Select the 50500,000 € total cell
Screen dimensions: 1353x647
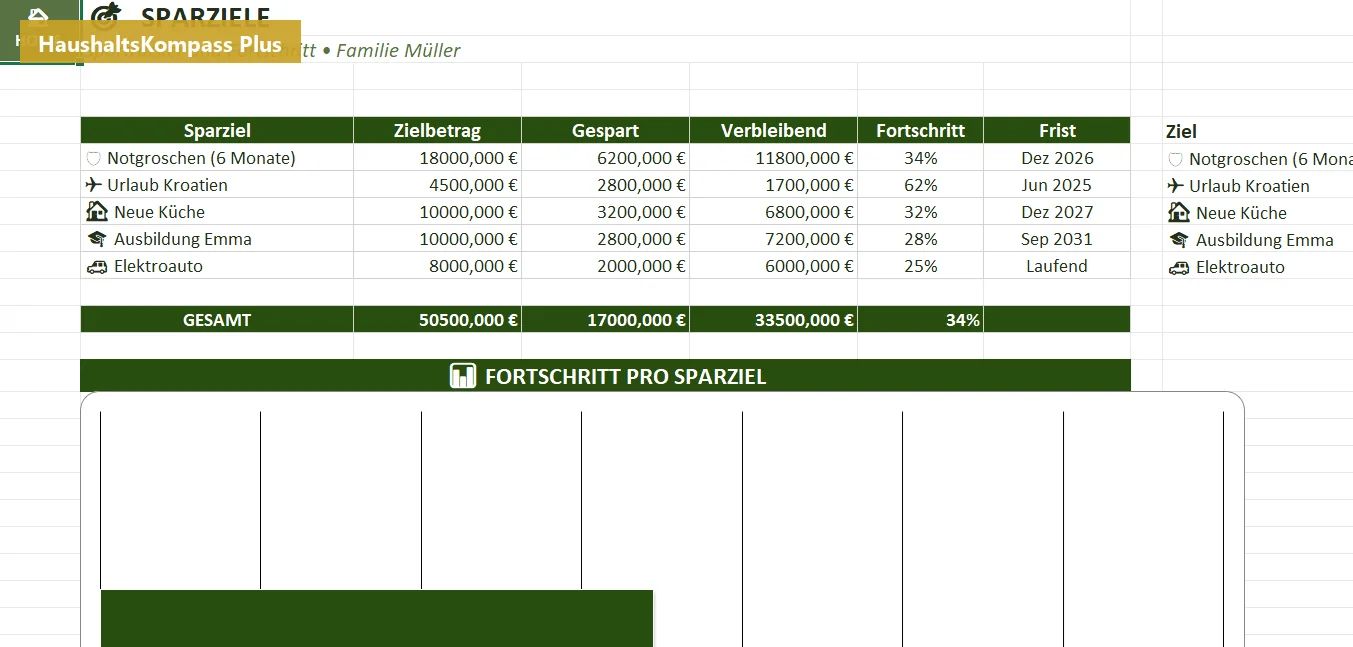point(437,320)
